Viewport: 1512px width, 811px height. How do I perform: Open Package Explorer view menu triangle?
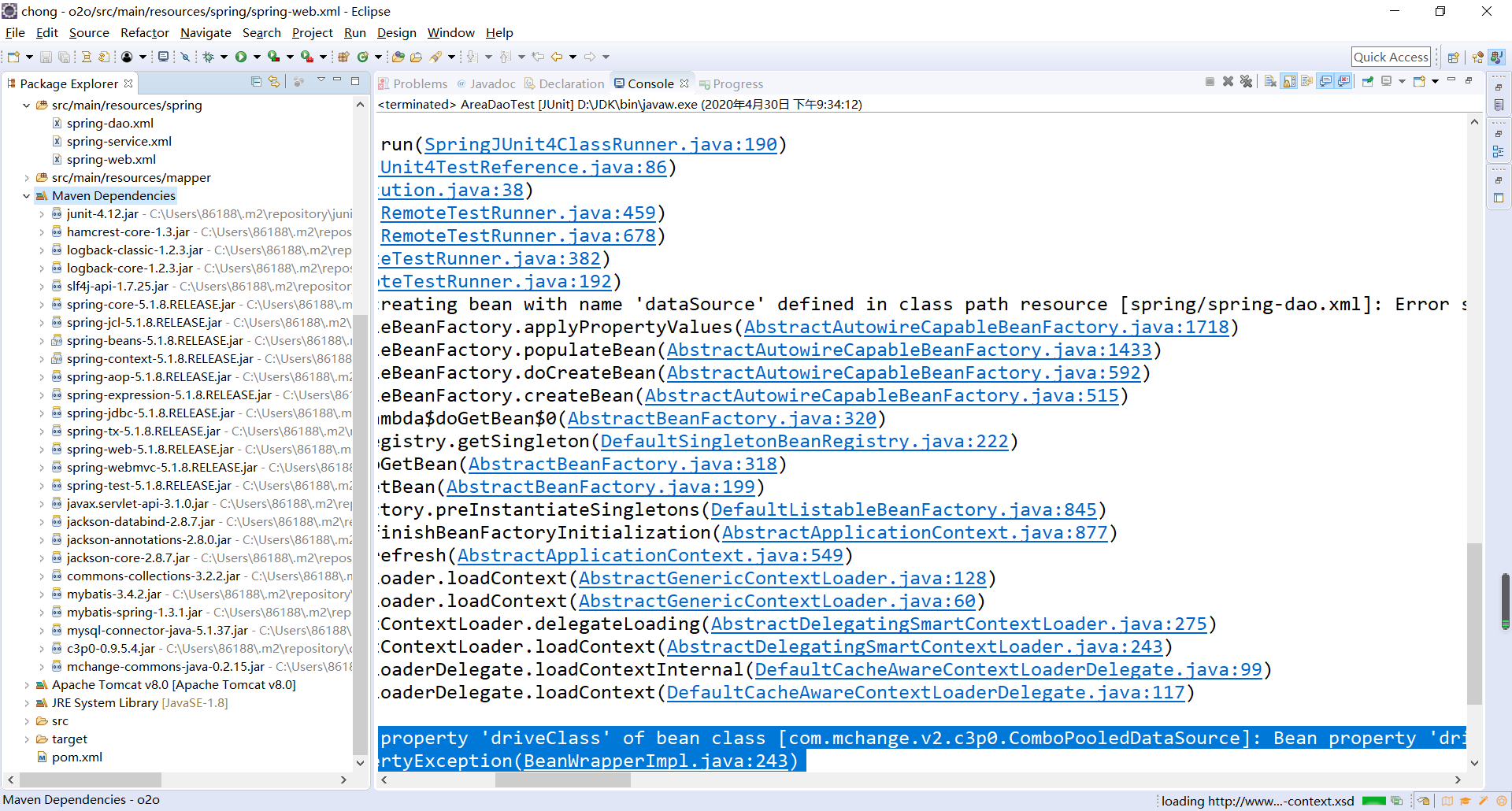[321, 80]
